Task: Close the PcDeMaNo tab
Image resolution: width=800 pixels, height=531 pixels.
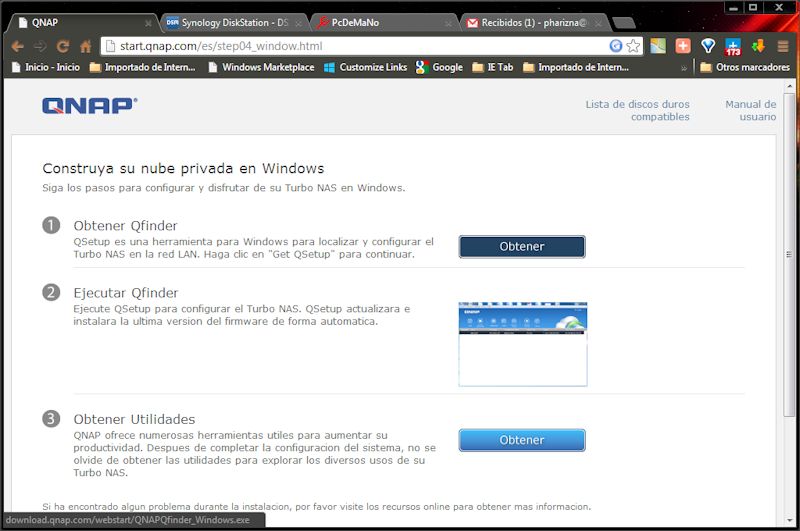Action: [448, 23]
